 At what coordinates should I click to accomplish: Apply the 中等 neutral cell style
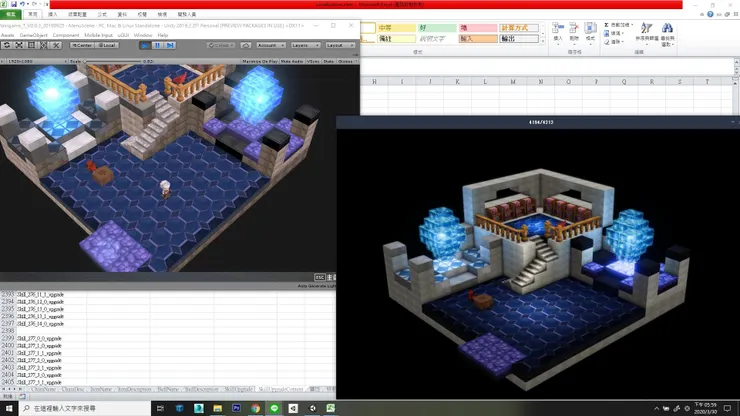click(x=396, y=28)
